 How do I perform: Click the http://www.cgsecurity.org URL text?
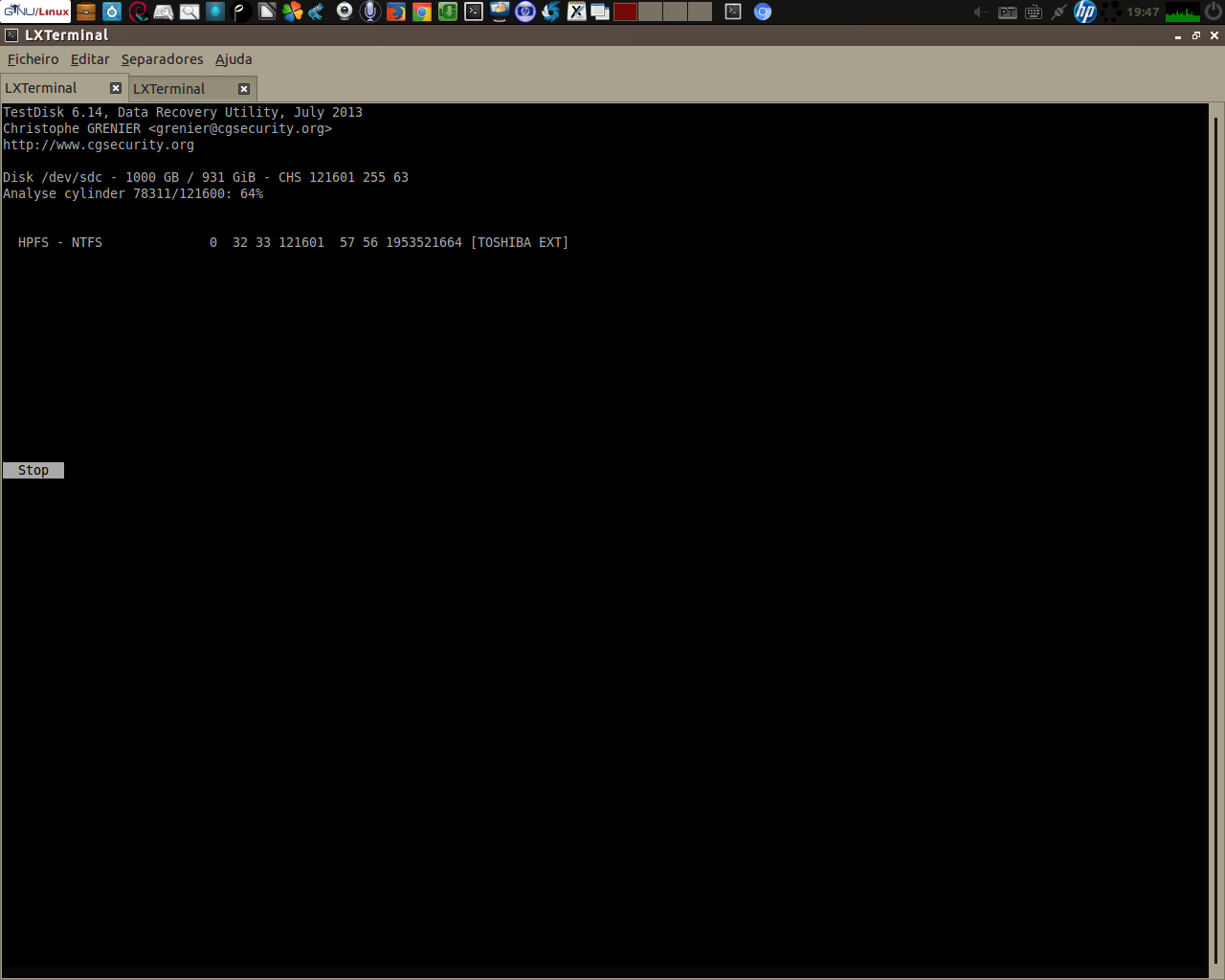coord(99,145)
